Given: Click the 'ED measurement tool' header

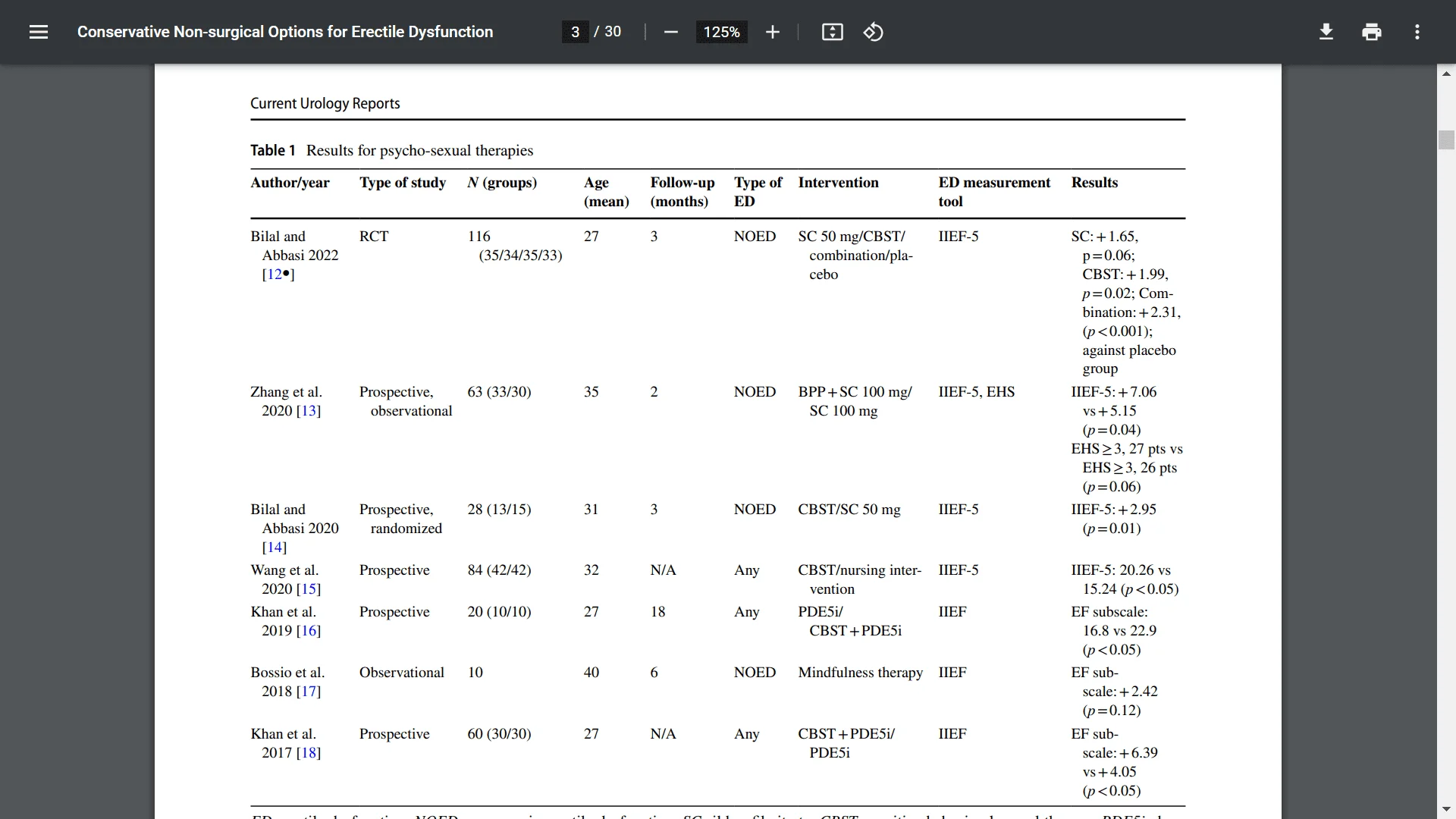Looking at the screenshot, I should coord(994,192).
